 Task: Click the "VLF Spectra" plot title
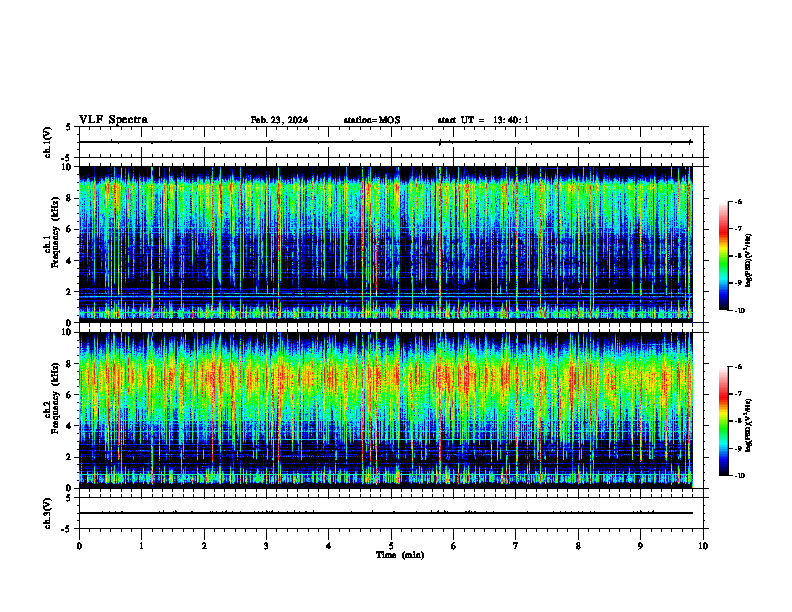(113, 120)
